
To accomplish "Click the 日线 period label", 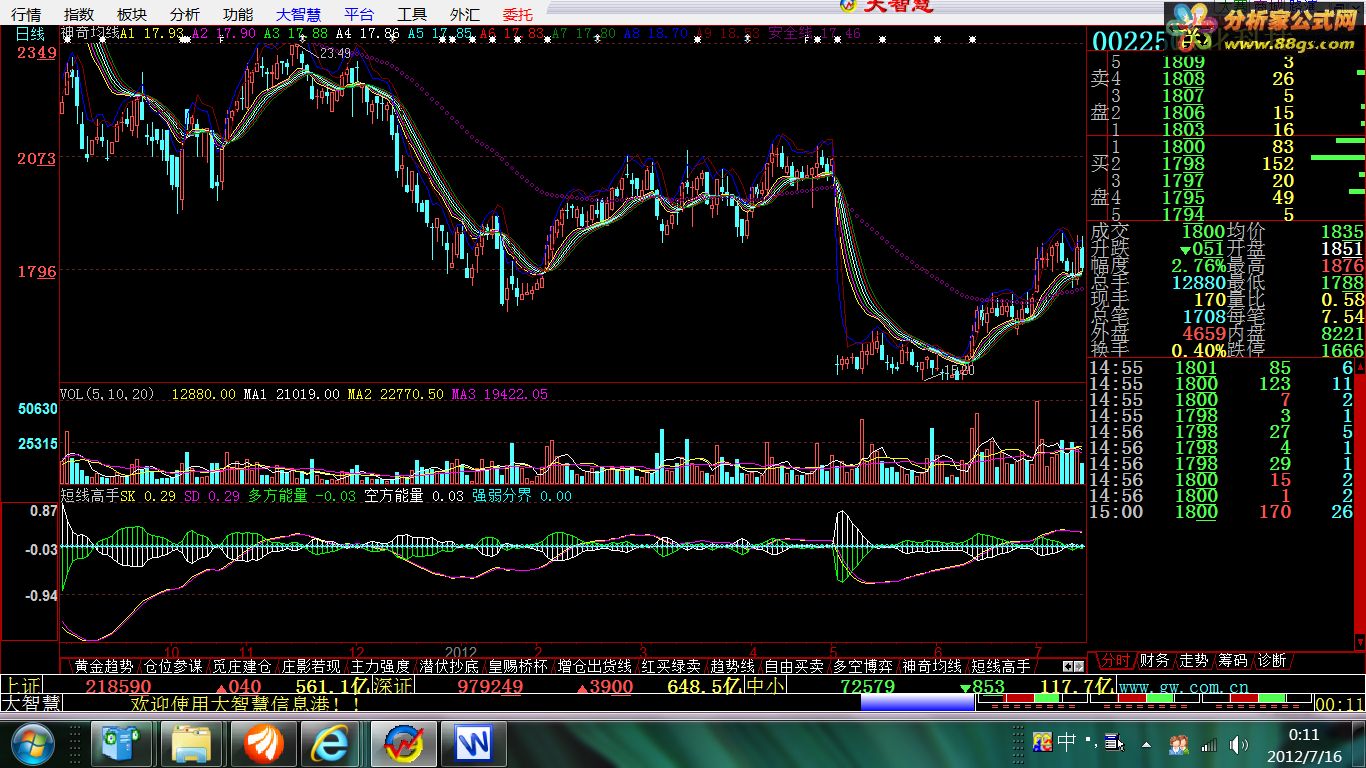I will pos(29,33).
